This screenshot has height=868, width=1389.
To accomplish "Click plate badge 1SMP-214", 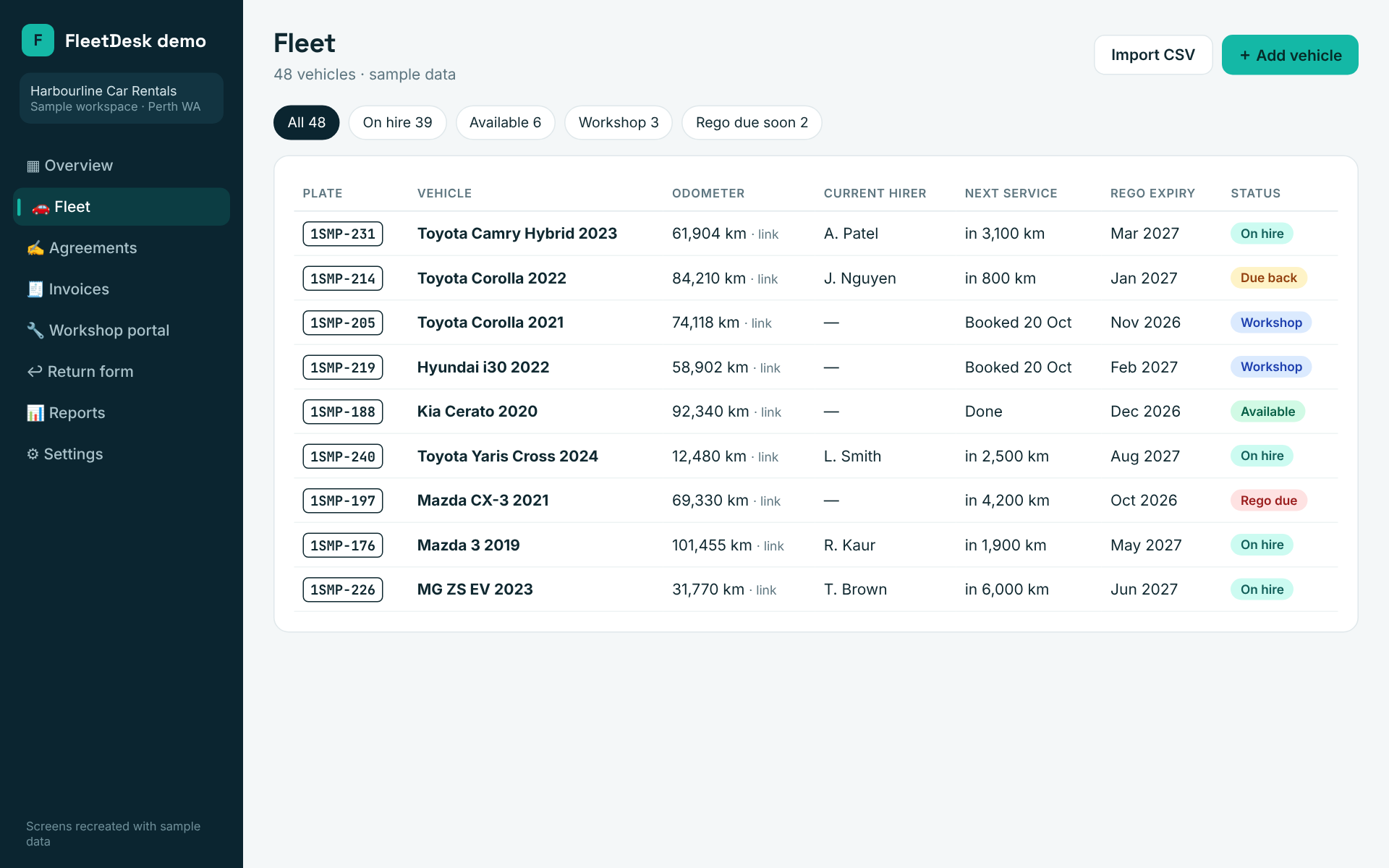I will (343, 278).
